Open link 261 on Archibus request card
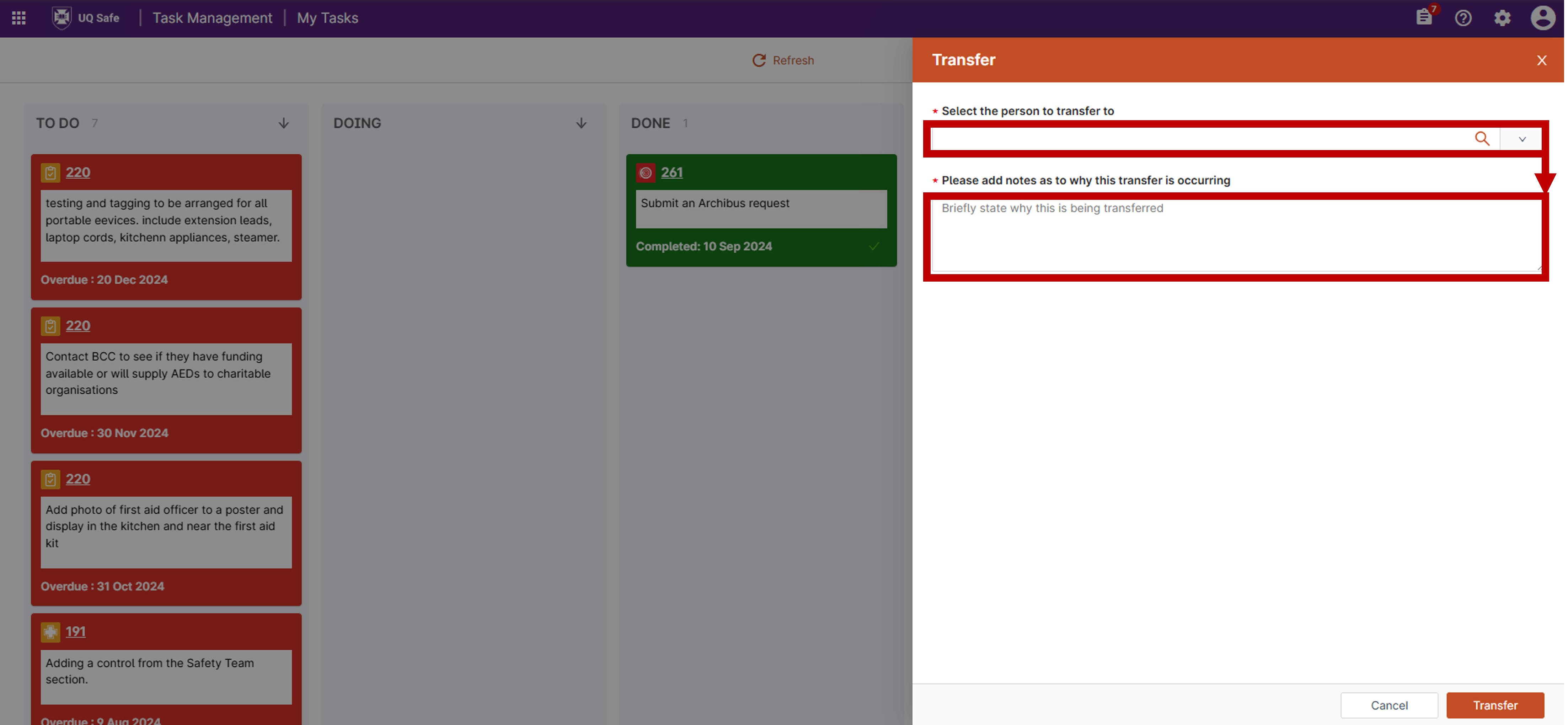Screen dimensions: 1568x725 (x=672, y=172)
